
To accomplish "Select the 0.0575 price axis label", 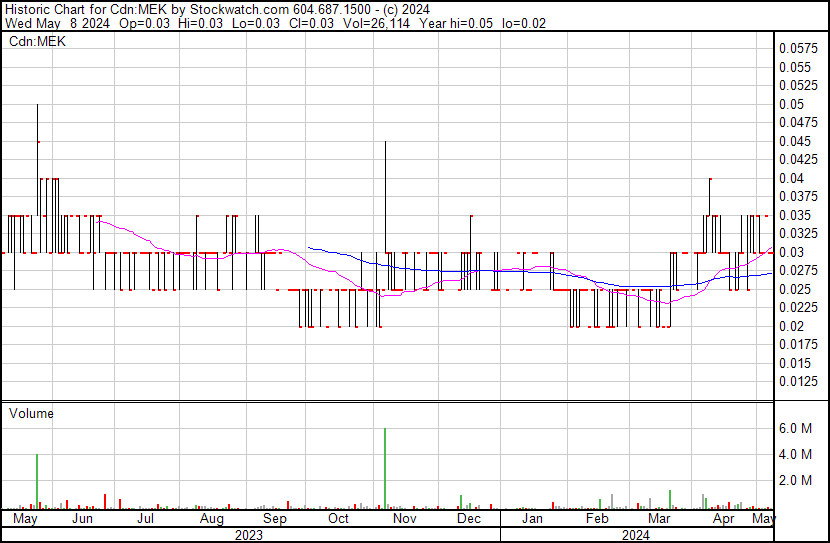I will (x=797, y=48).
